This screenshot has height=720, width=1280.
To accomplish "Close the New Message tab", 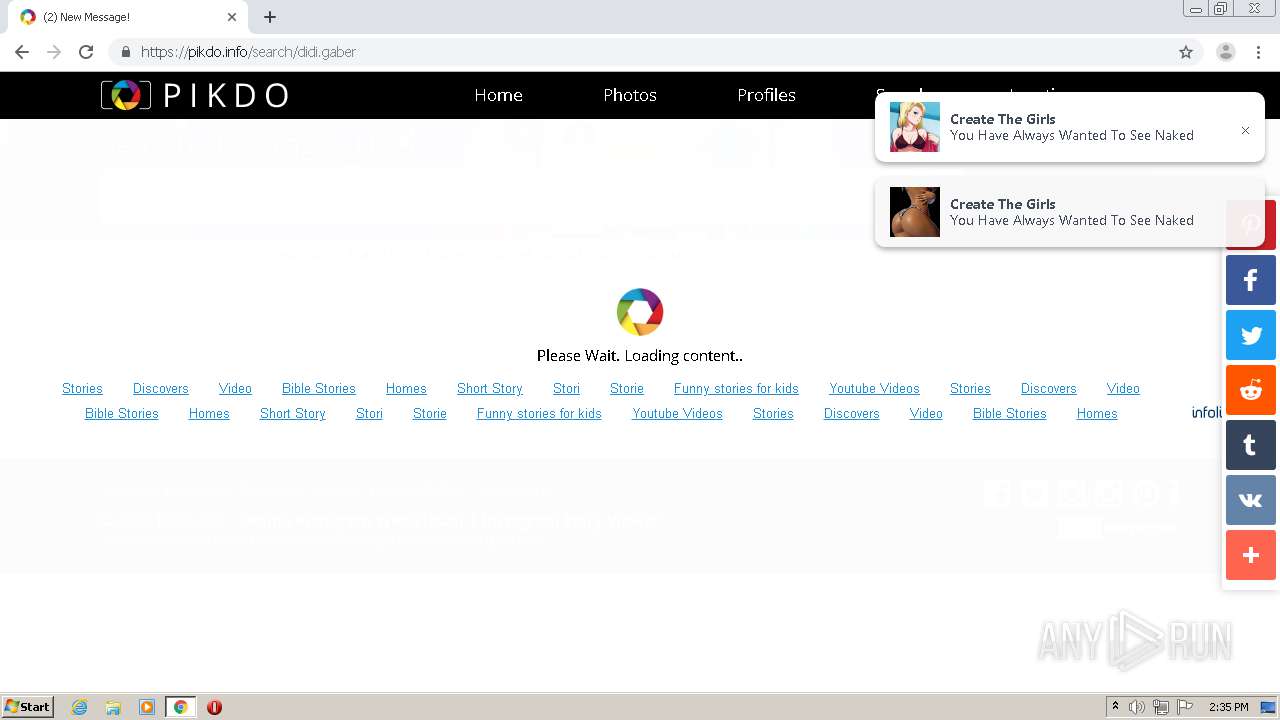I will tap(232, 17).
